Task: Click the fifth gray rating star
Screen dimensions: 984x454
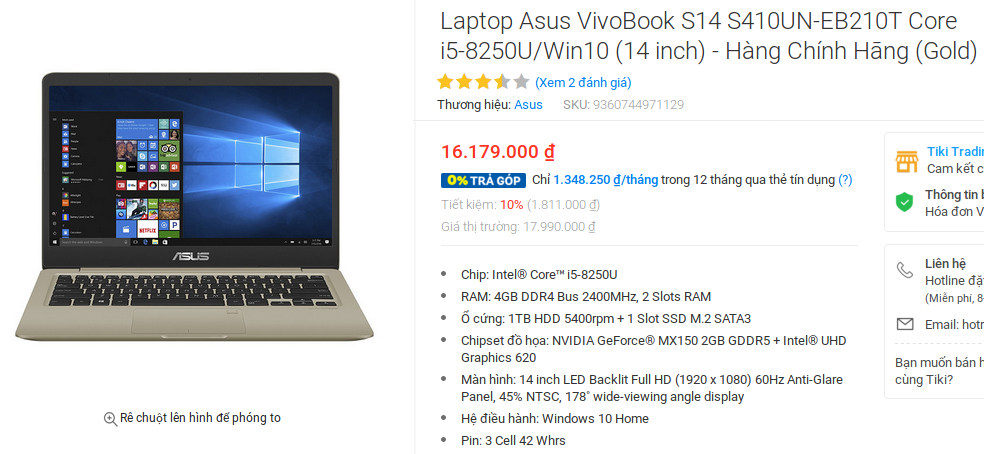Action: (x=521, y=82)
